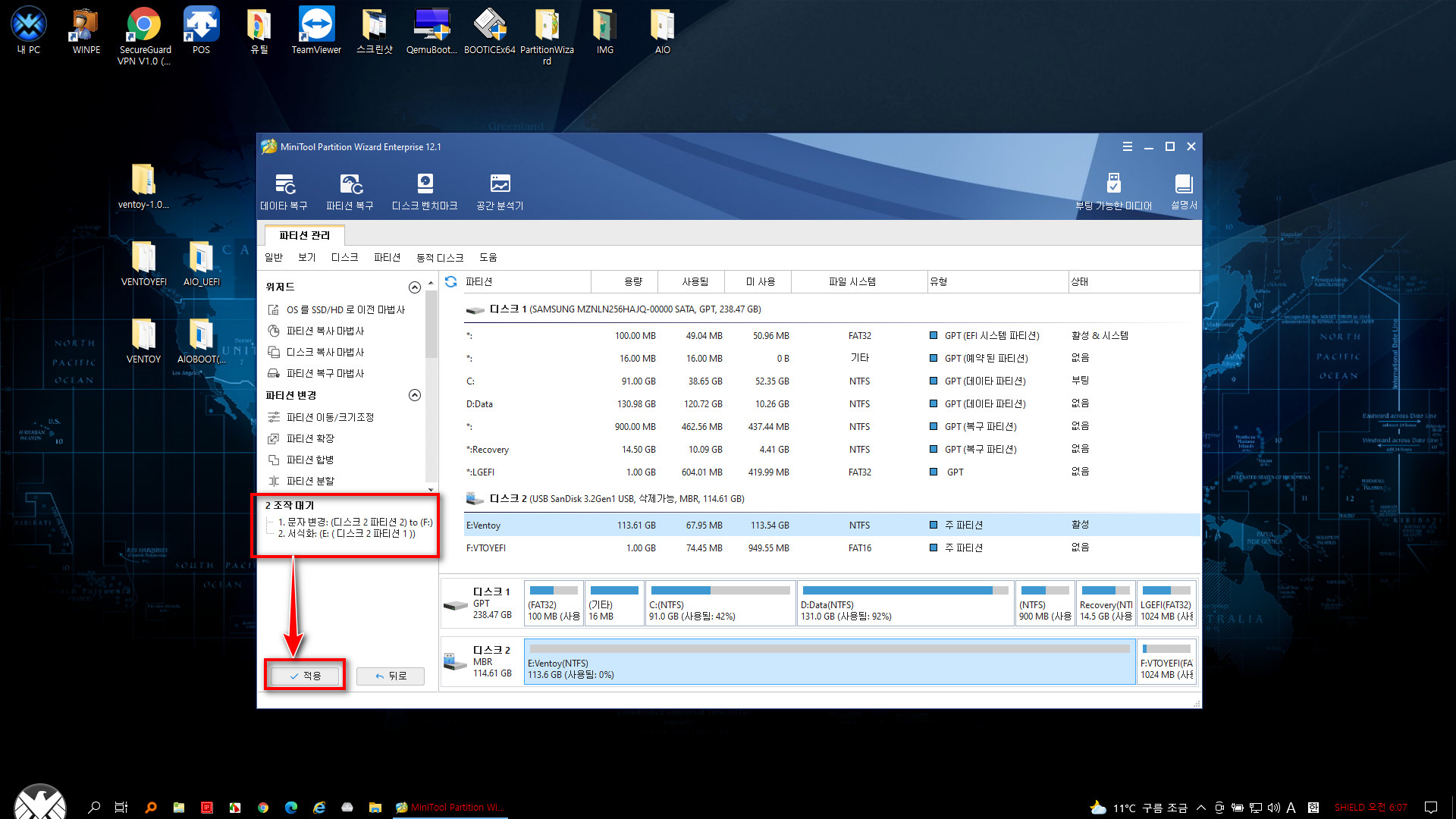The image size is (1456, 819).
Task: Click the refresh partition list icon
Action: [450, 281]
